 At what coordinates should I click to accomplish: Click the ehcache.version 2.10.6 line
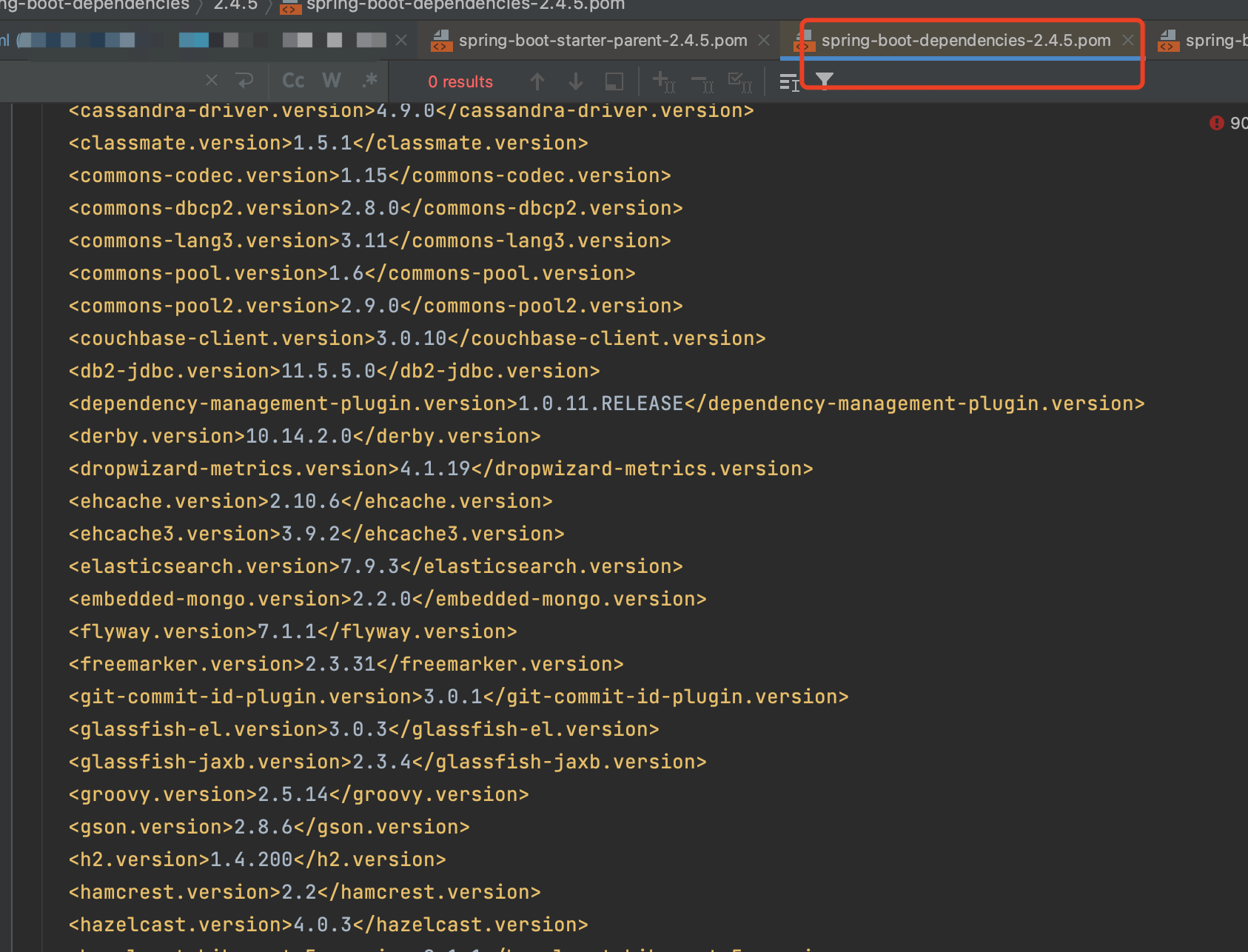[x=311, y=501]
